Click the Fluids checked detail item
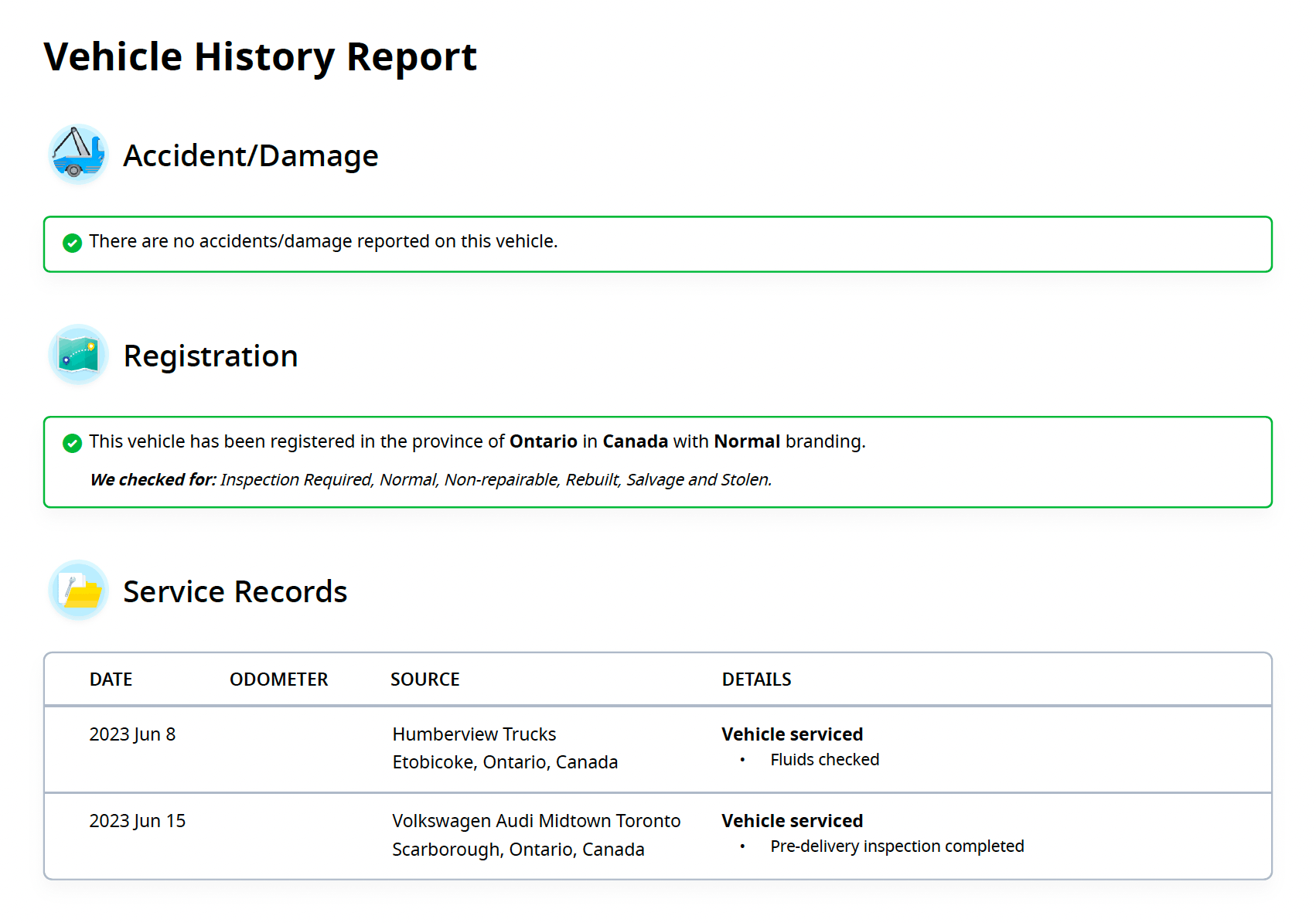1316x923 pixels. (x=824, y=760)
